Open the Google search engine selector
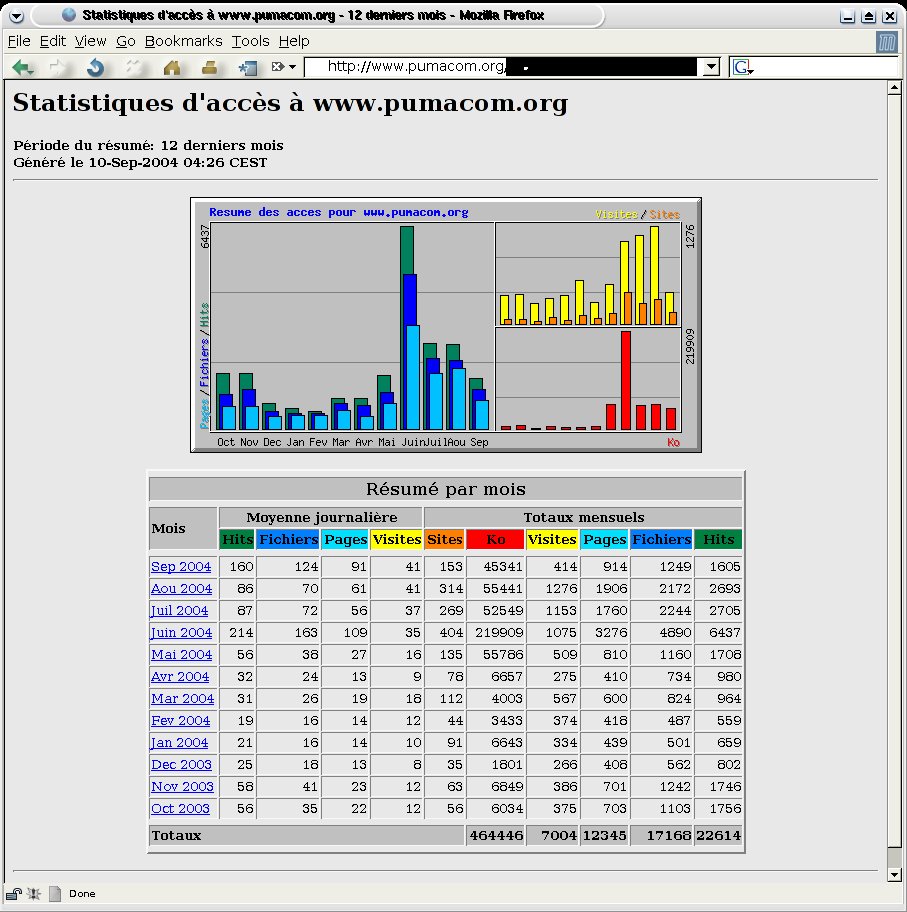Image resolution: width=907 pixels, height=912 pixels. tap(743, 67)
